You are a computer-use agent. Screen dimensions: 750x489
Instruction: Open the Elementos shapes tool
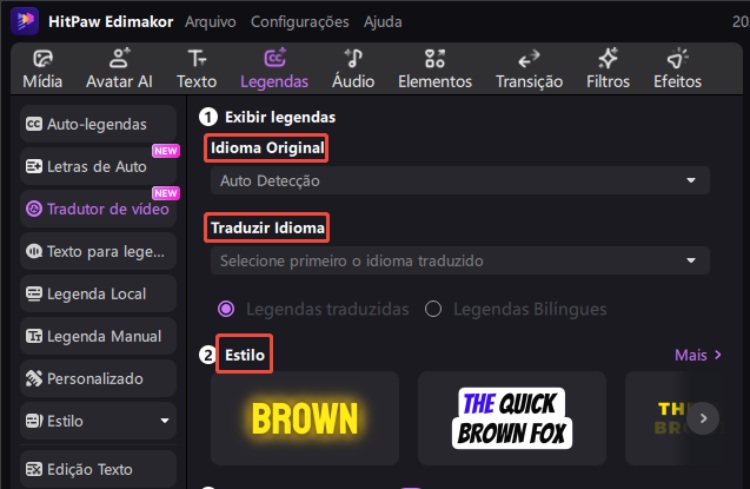435,59
